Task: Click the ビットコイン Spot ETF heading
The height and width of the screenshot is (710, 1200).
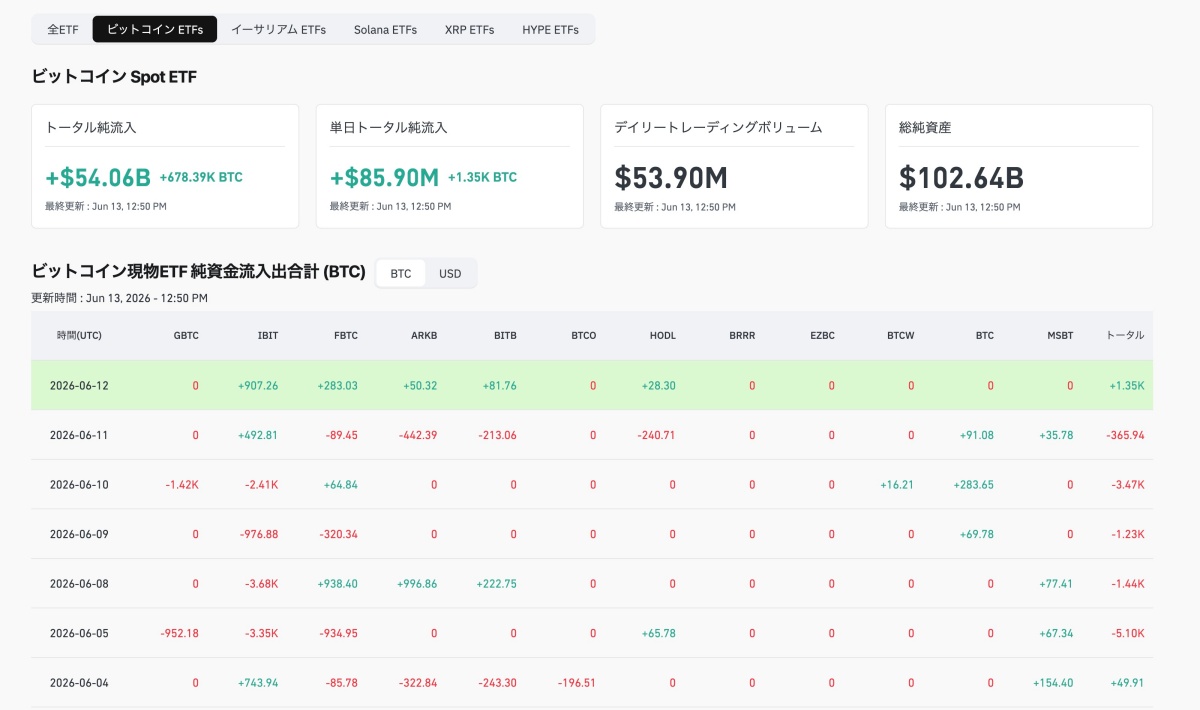Action: pyautogui.click(x=115, y=77)
